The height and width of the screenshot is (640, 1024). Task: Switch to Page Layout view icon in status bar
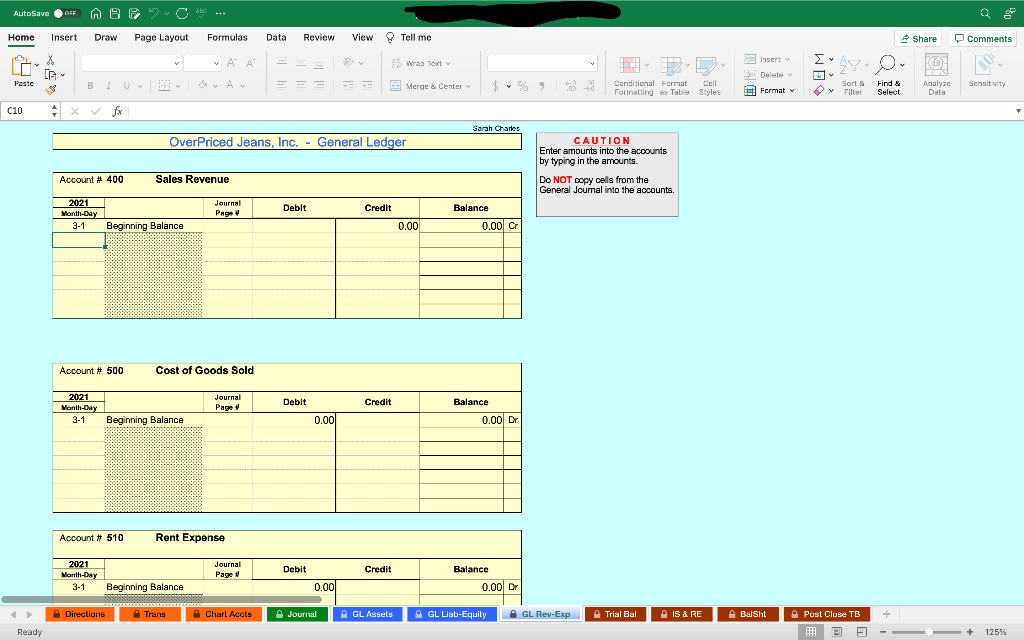837,632
